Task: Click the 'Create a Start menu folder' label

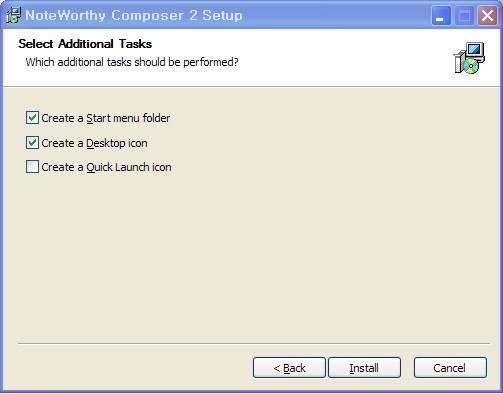Action: [x=106, y=118]
